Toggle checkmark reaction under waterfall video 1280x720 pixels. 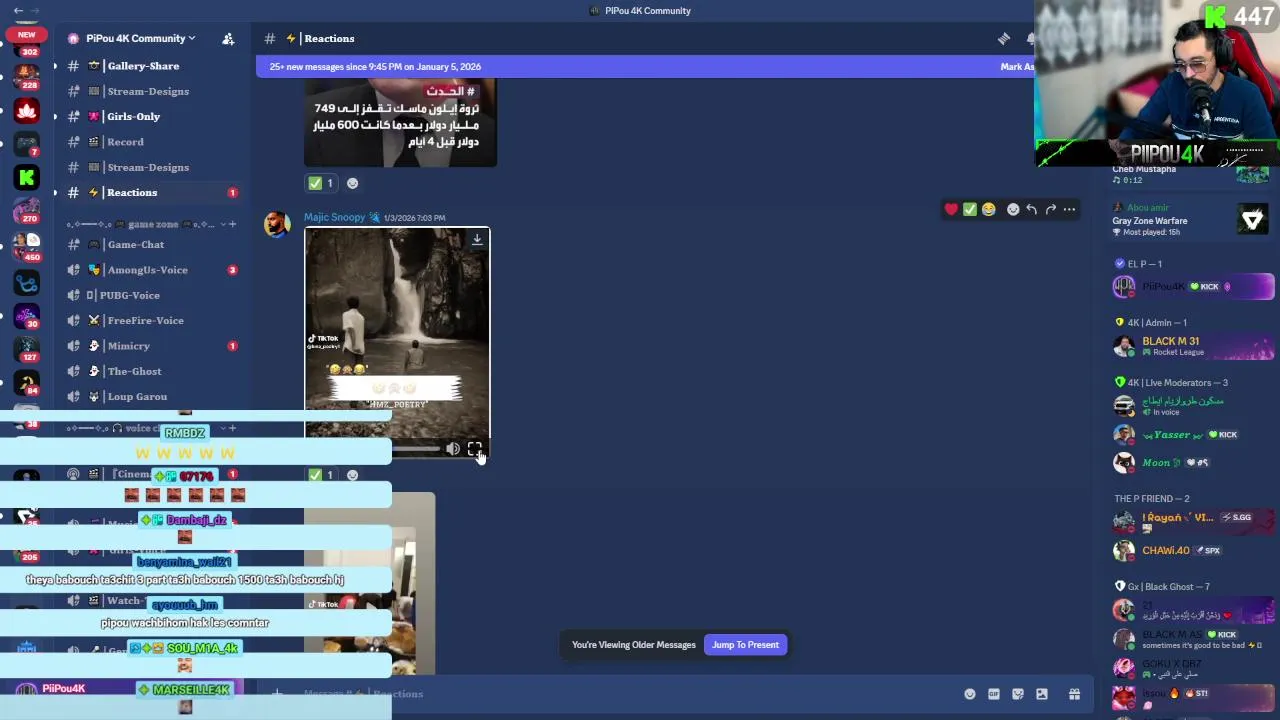322,475
